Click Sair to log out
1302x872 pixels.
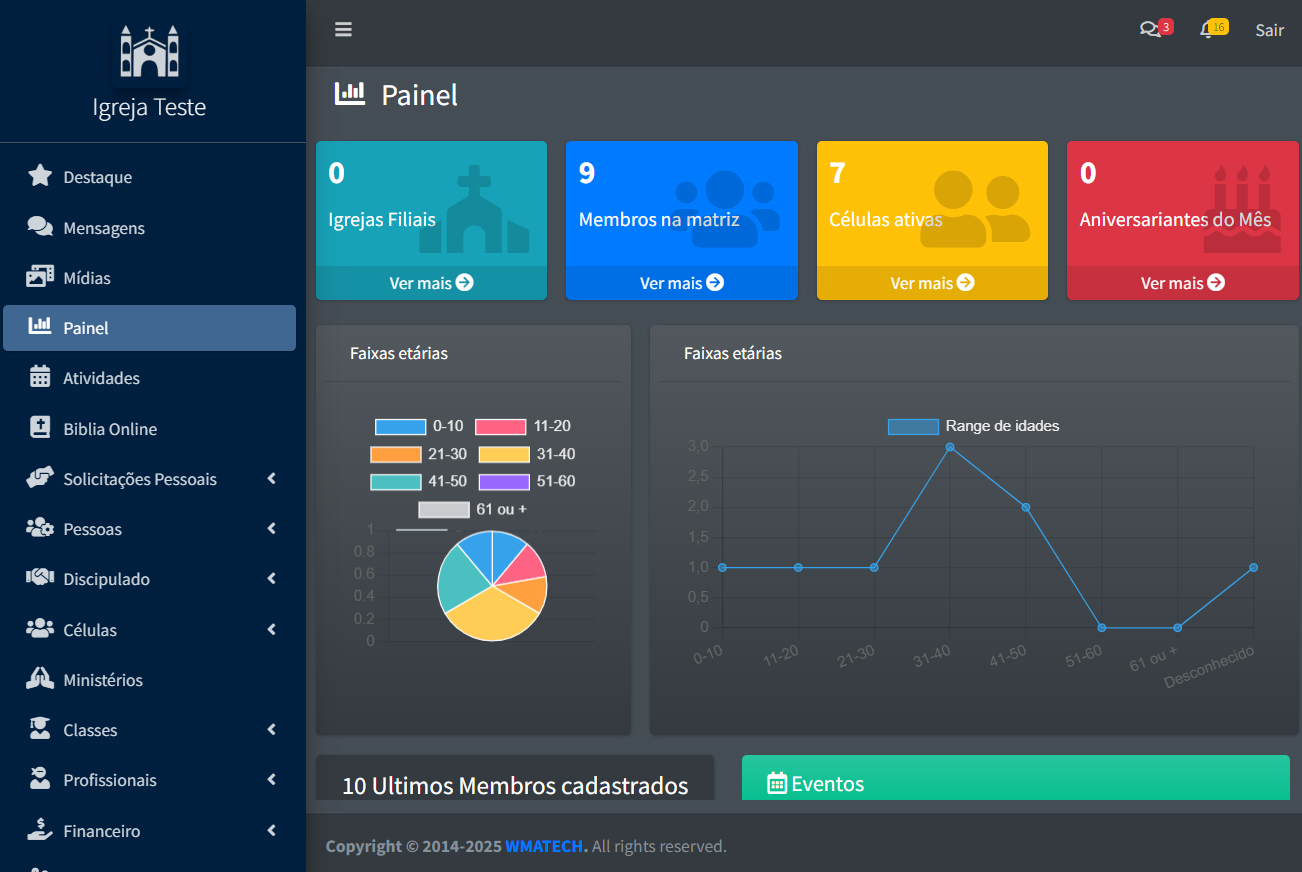1269,30
